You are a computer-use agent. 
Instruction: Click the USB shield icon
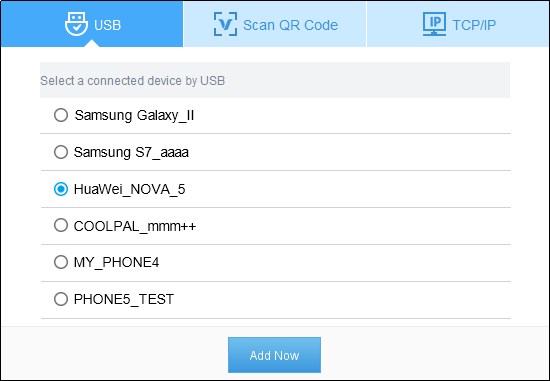point(76,24)
